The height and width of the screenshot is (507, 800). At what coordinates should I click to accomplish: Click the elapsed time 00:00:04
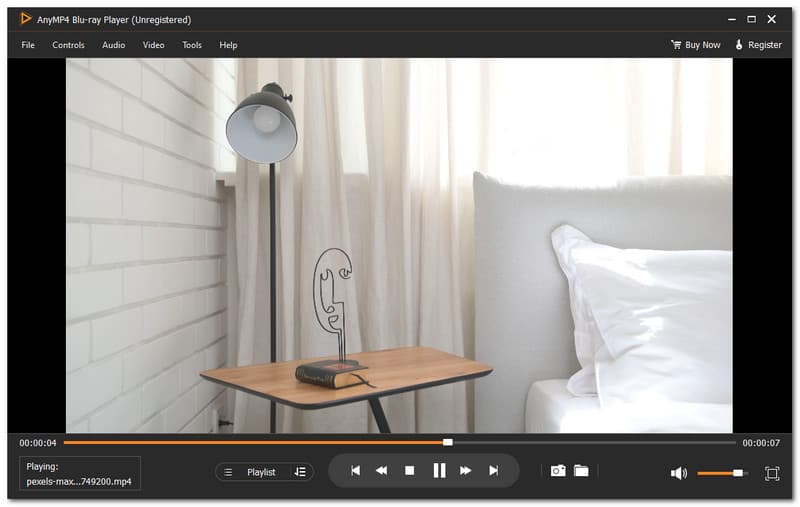pyautogui.click(x=38, y=443)
